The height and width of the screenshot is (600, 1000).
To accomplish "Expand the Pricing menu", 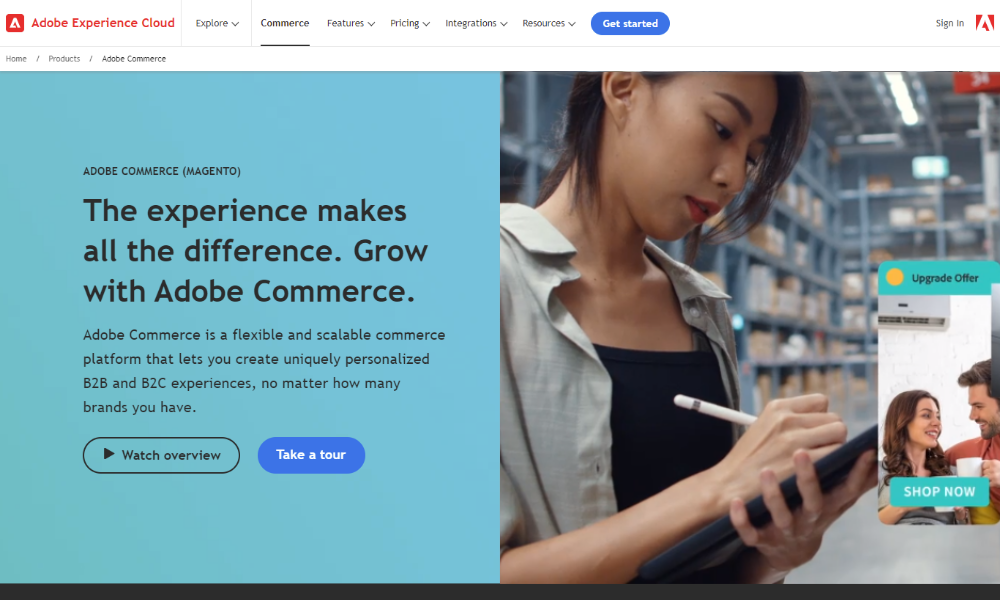I will [x=410, y=24].
